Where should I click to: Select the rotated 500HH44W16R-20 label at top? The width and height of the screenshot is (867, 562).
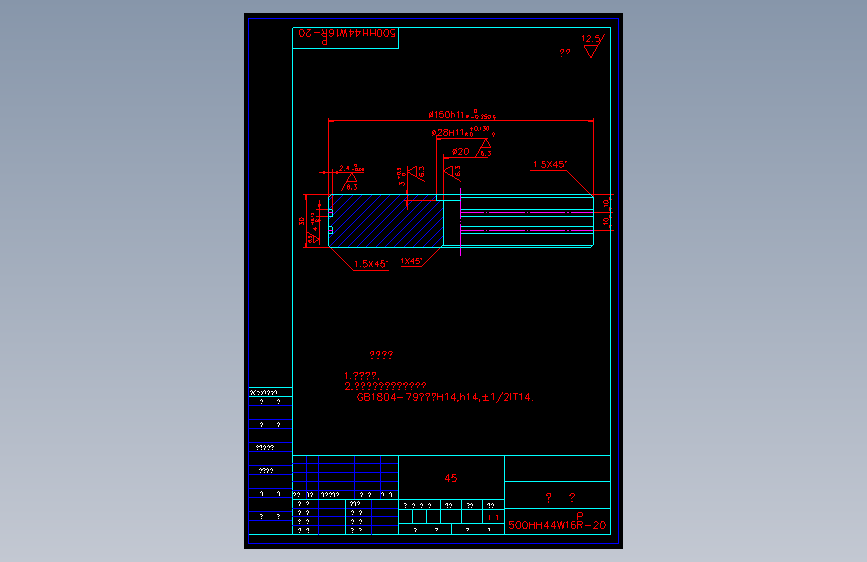[347, 33]
